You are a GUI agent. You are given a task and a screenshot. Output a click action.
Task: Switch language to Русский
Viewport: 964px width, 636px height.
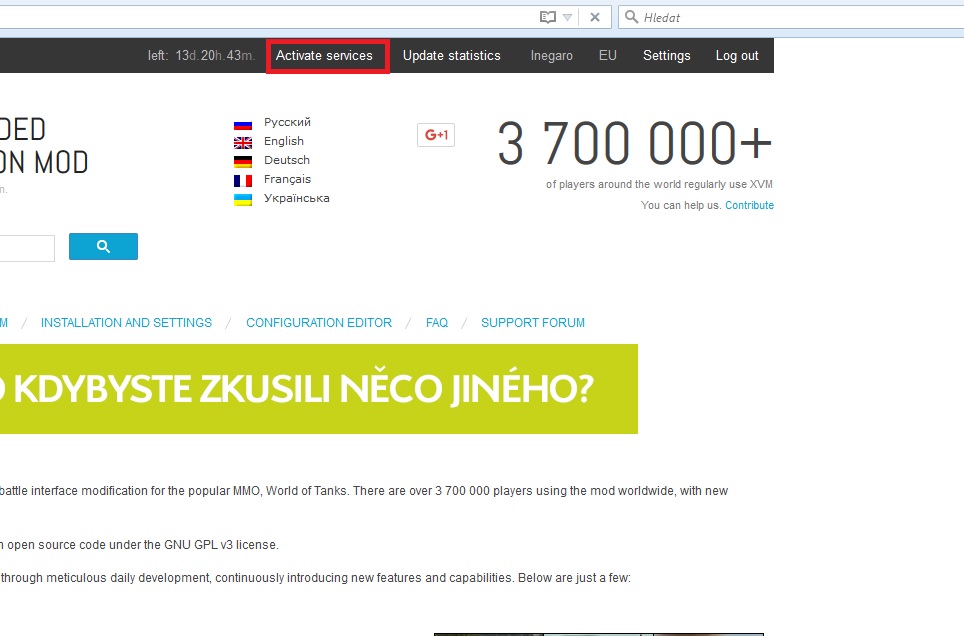click(x=287, y=122)
